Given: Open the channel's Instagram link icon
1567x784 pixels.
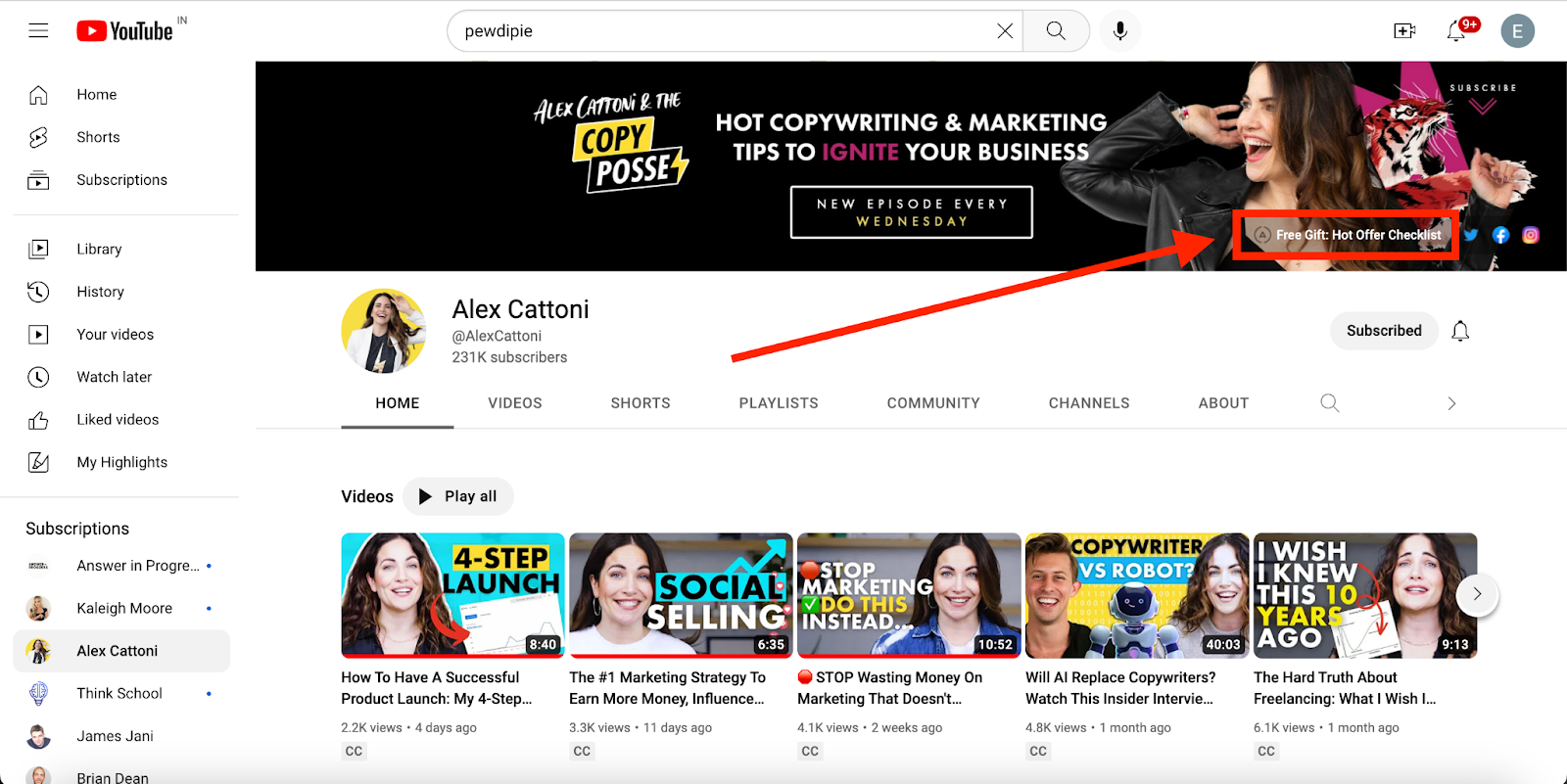Looking at the screenshot, I should [1531, 235].
